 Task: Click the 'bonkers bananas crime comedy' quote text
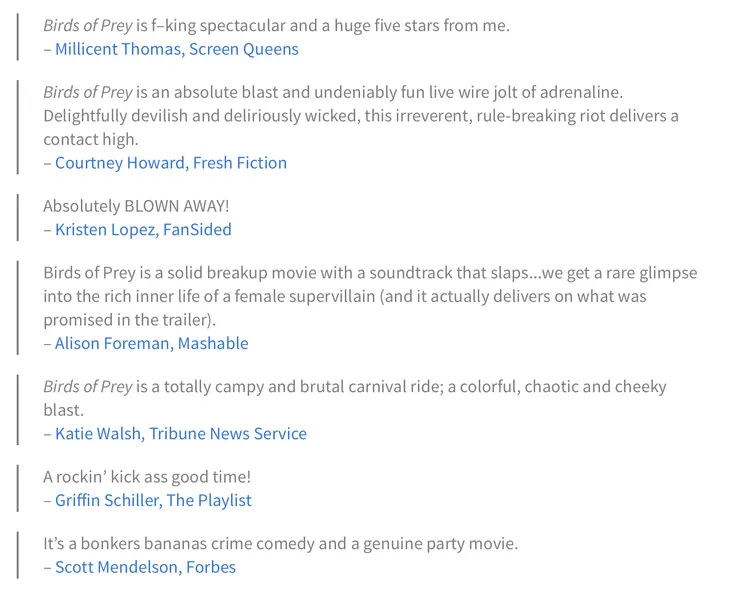click(281, 543)
